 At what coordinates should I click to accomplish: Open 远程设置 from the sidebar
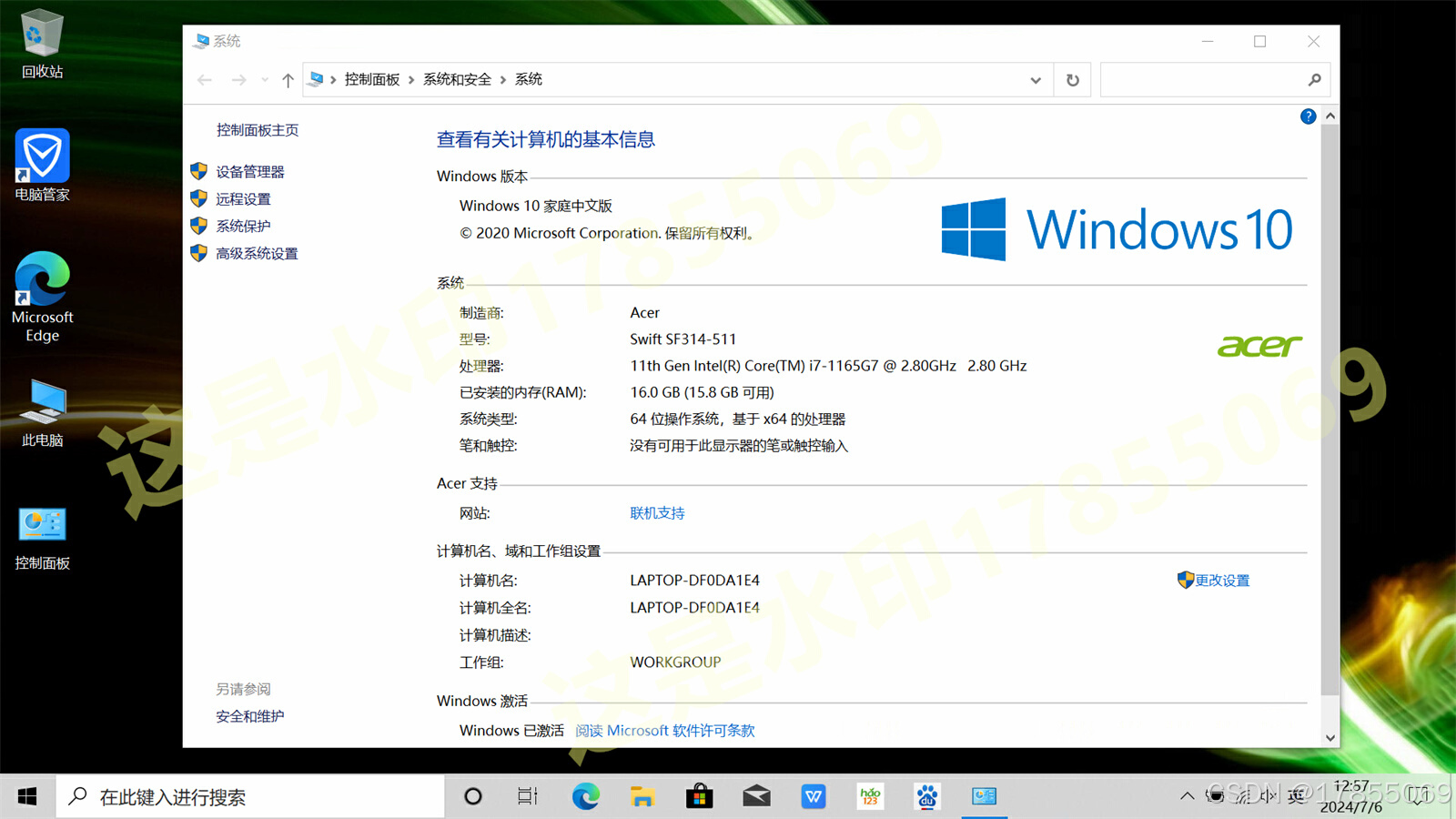pos(243,199)
